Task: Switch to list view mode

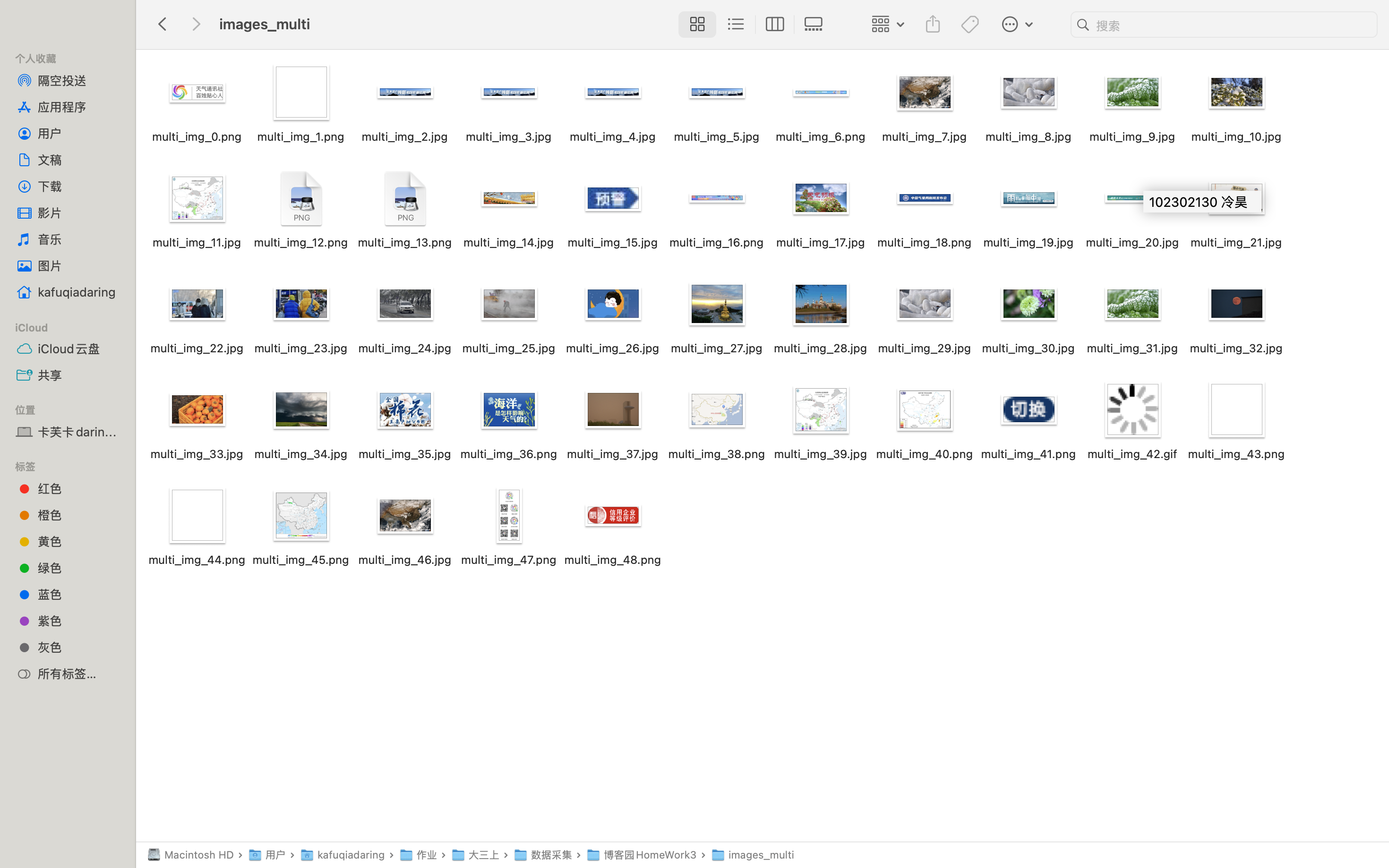Action: (736, 24)
